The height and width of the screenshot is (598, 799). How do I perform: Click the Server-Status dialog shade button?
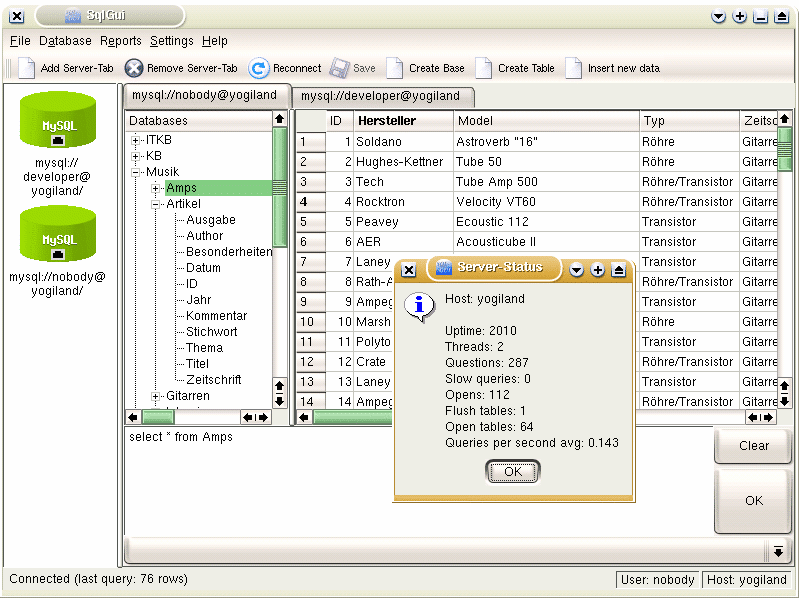coord(618,270)
